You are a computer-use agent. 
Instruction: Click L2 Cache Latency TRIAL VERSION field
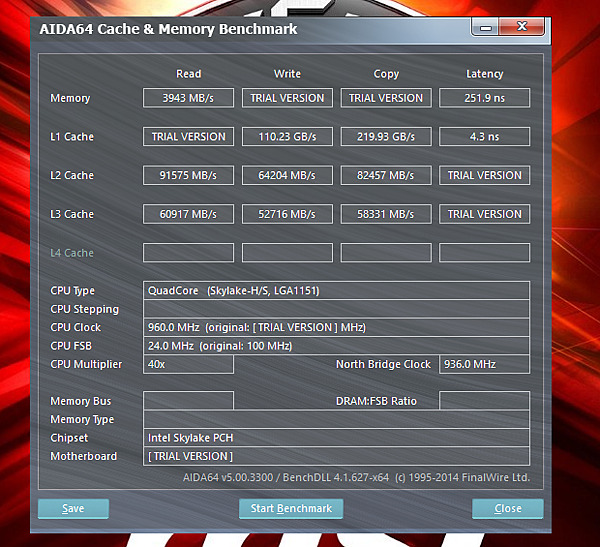click(x=484, y=175)
